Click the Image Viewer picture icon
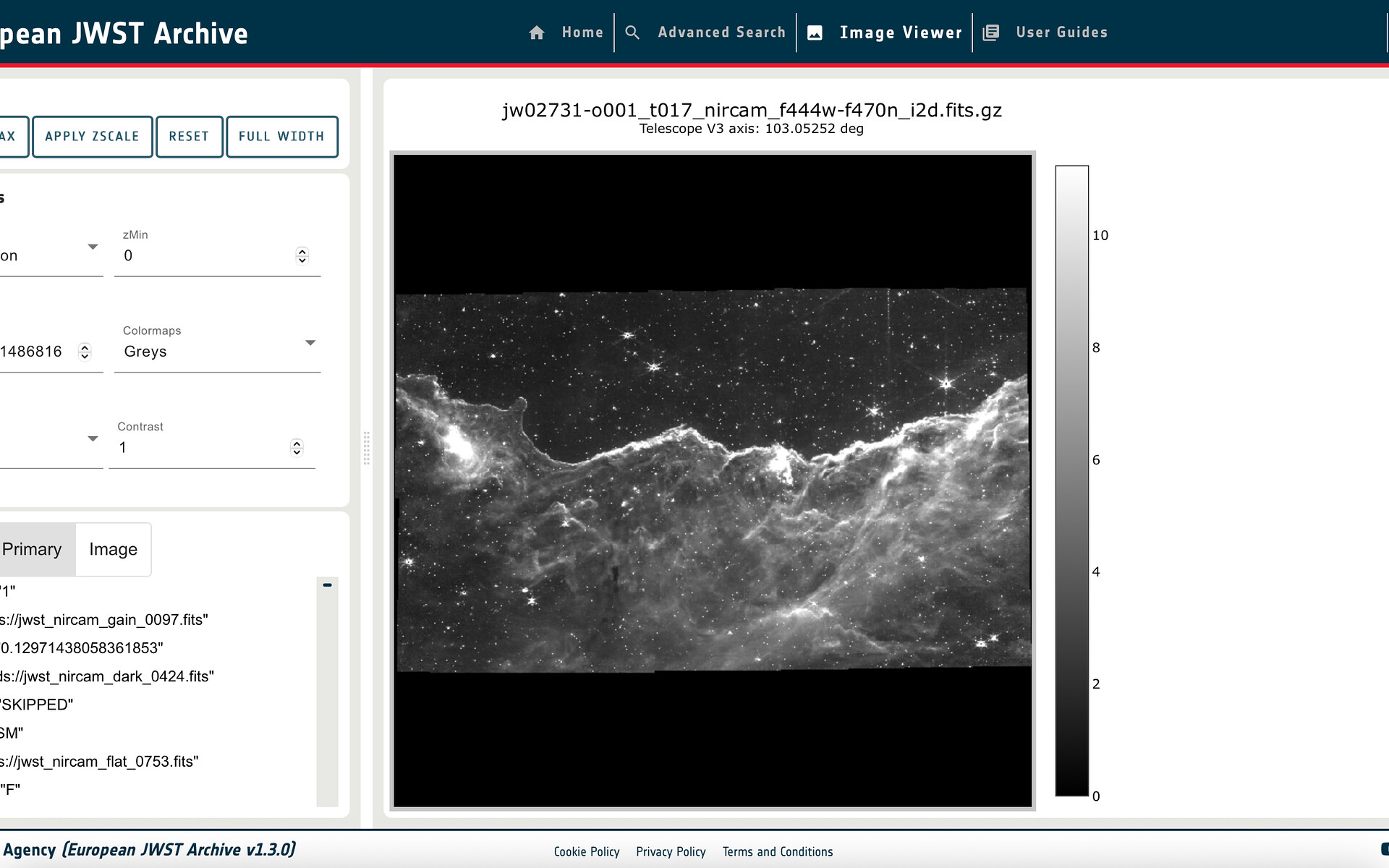 pyautogui.click(x=815, y=33)
